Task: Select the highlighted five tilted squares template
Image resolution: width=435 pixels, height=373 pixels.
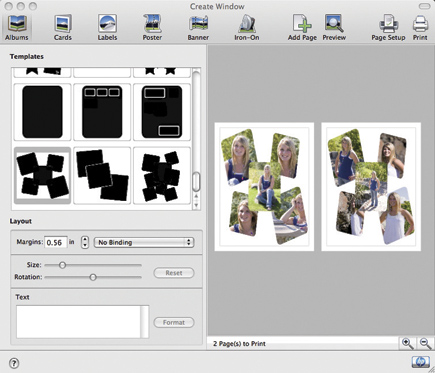Action: pyautogui.click(x=42, y=175)
